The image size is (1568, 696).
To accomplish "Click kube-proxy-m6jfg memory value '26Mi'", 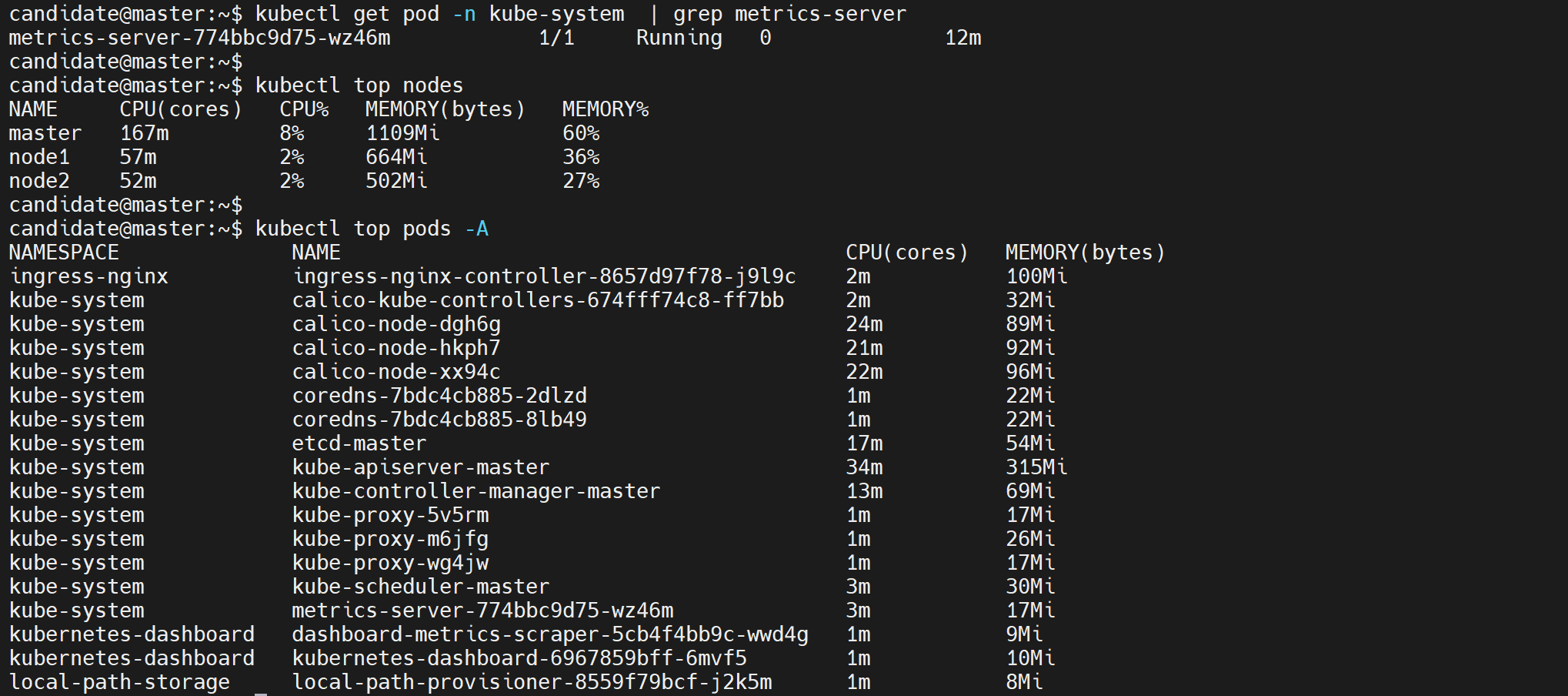I will [x=1031, y=539].
